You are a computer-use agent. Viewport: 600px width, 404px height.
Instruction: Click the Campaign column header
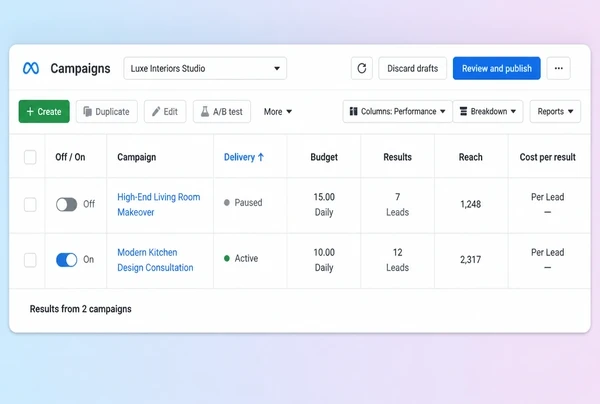coord(137,157)
